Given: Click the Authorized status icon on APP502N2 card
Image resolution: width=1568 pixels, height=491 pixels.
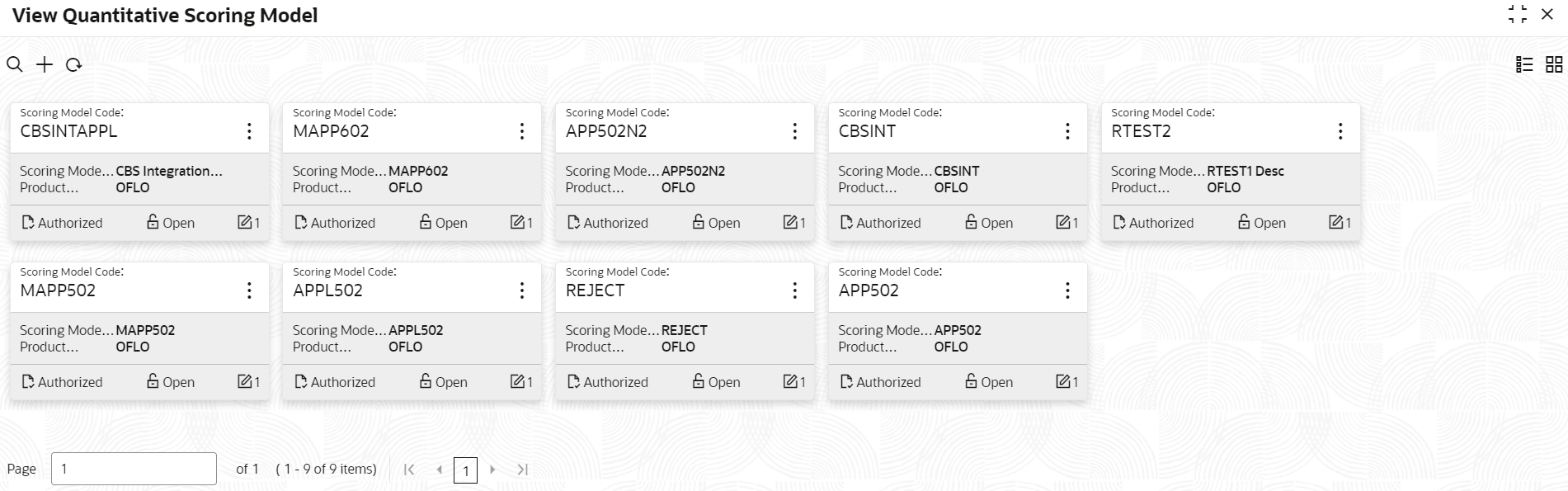Looking at the screenshot, I should click(573, 222).
